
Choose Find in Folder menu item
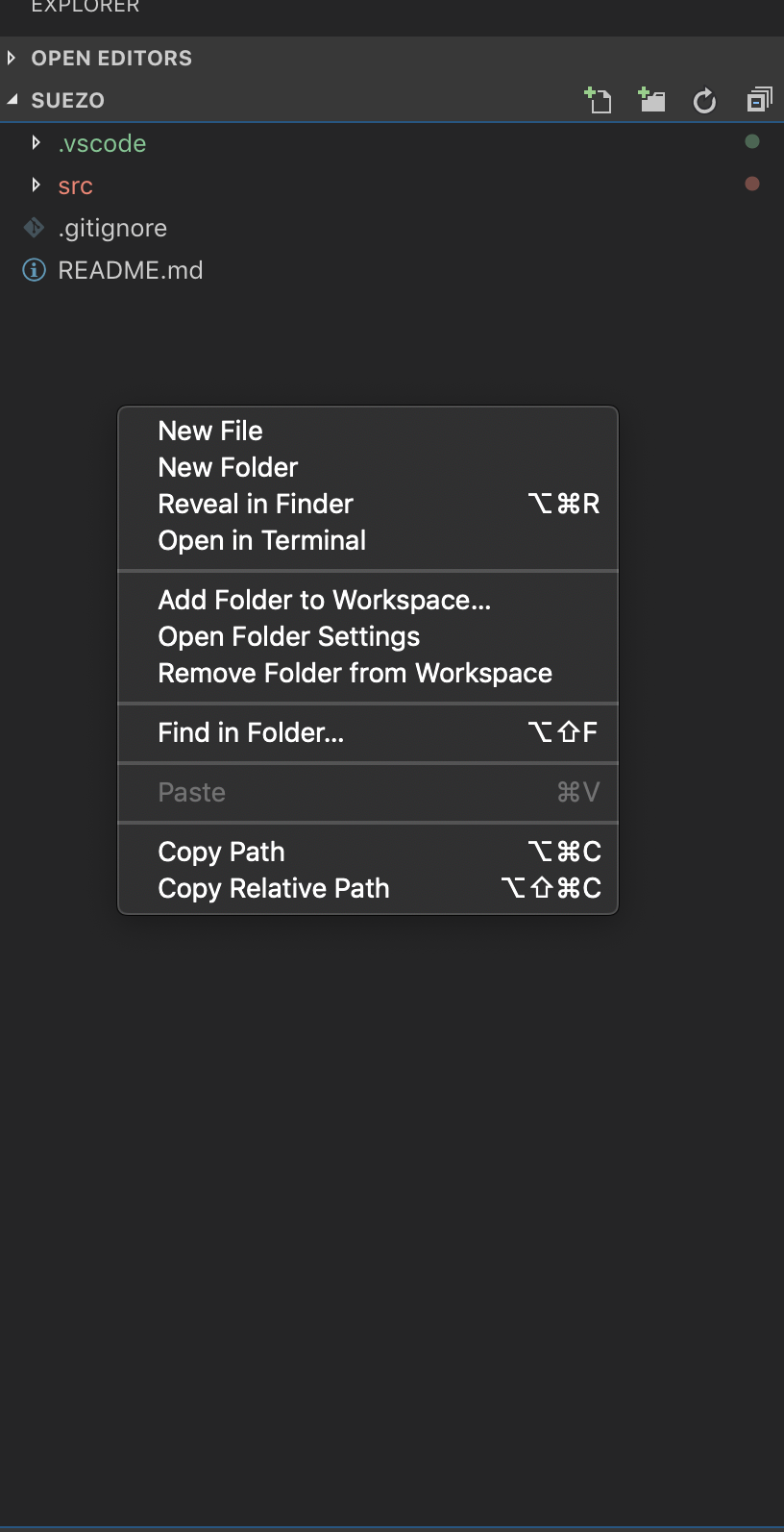point(251,732)
